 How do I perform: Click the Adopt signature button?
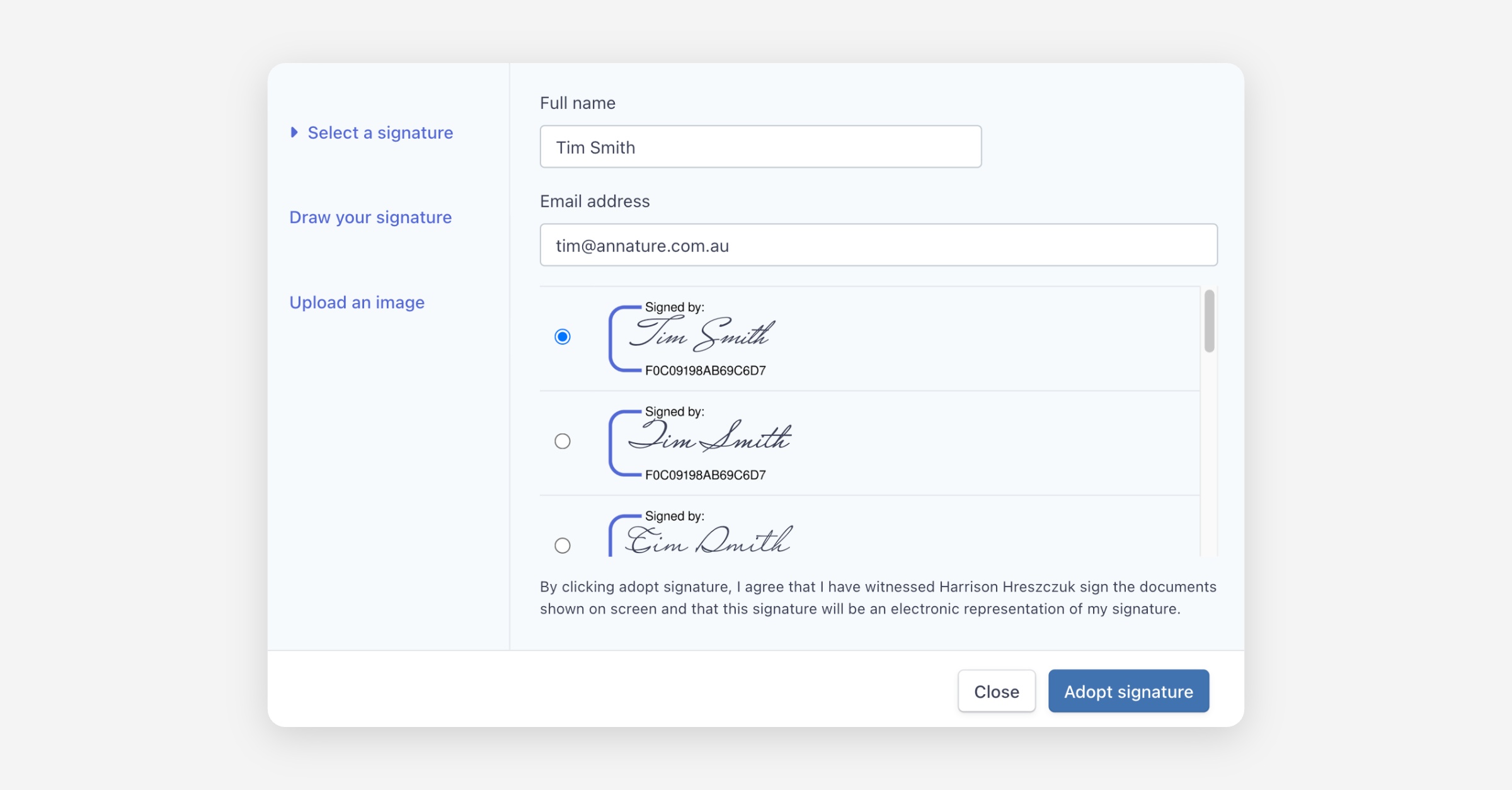(x=1128, y=691)
